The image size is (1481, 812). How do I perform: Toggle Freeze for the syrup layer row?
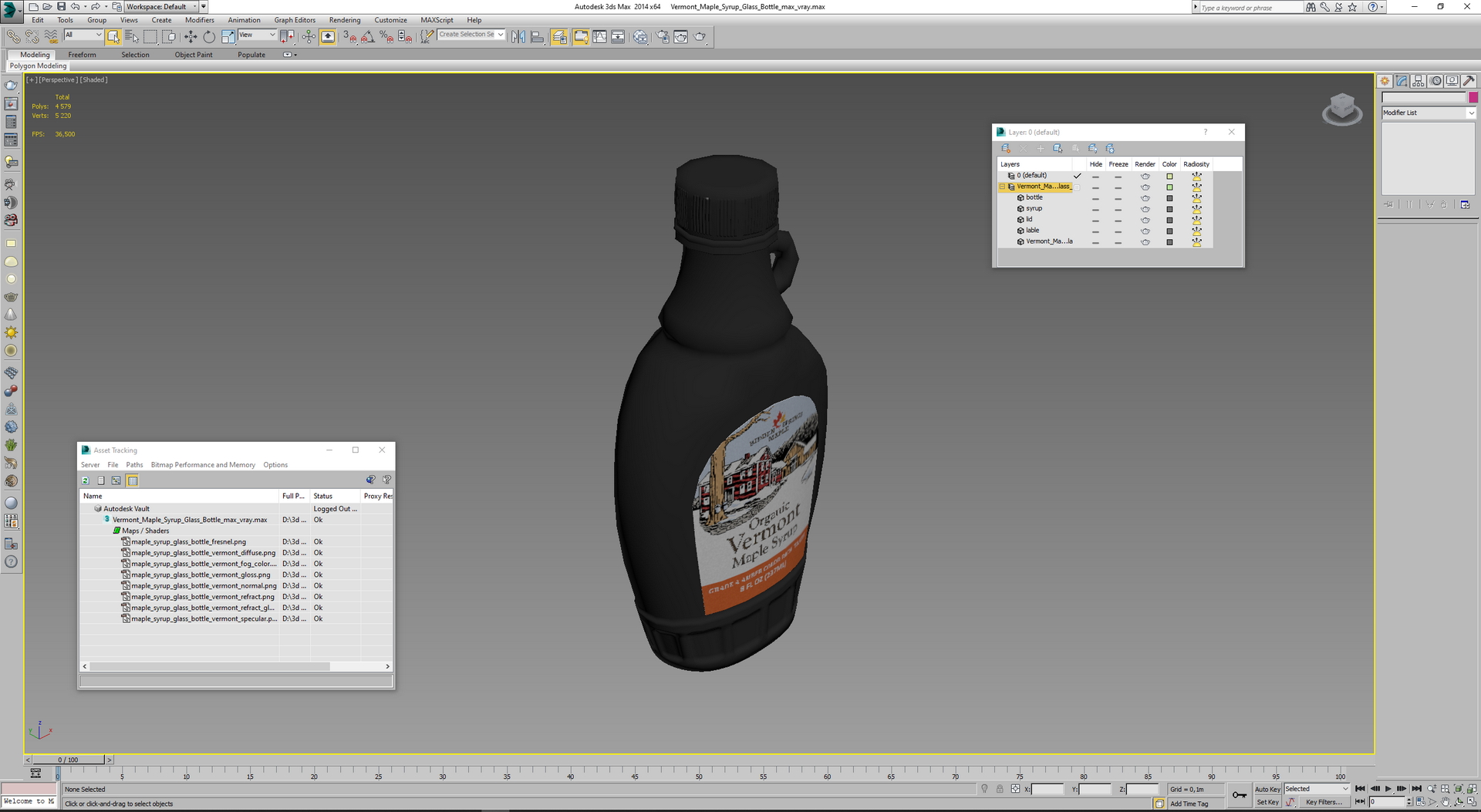tap(1118, 209)
